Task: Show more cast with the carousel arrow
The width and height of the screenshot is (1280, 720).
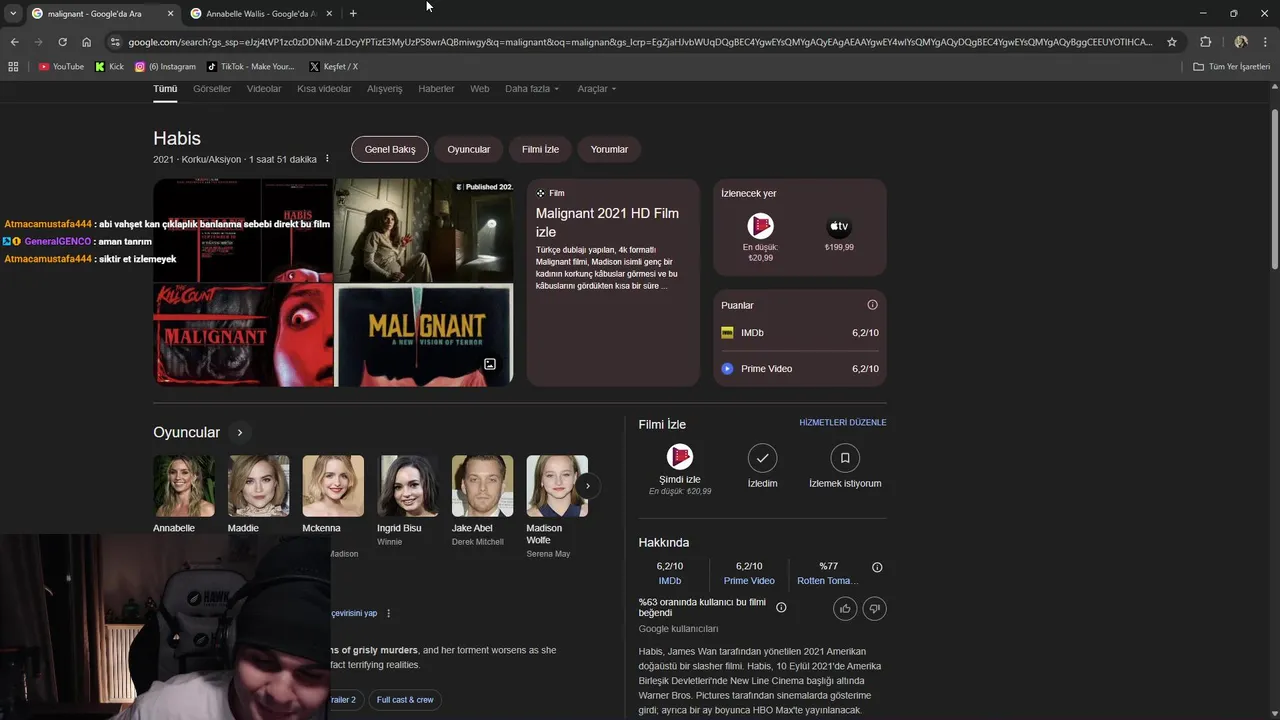Action: click(588, 486)
